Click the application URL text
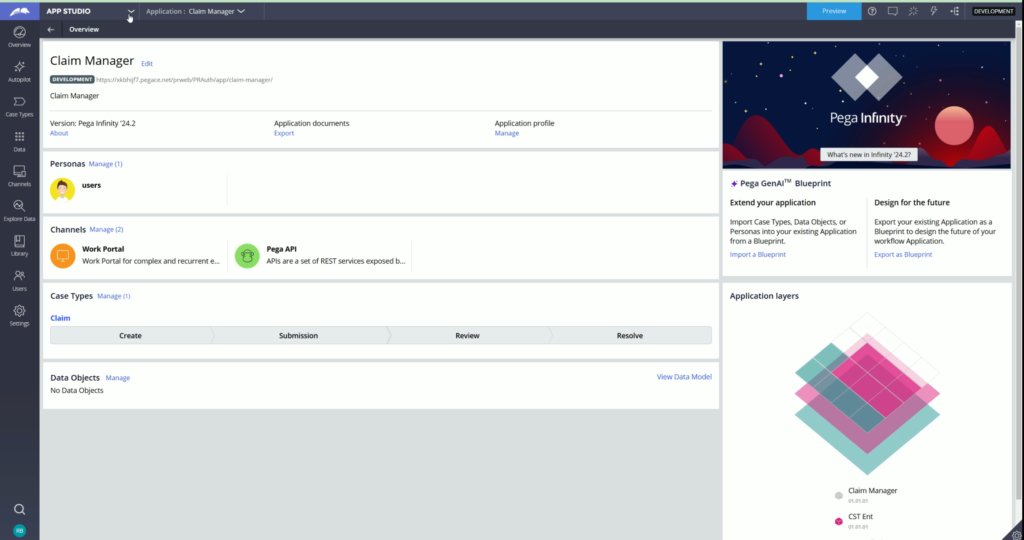This screenshot has height=540, width=1024. [184, 80]
